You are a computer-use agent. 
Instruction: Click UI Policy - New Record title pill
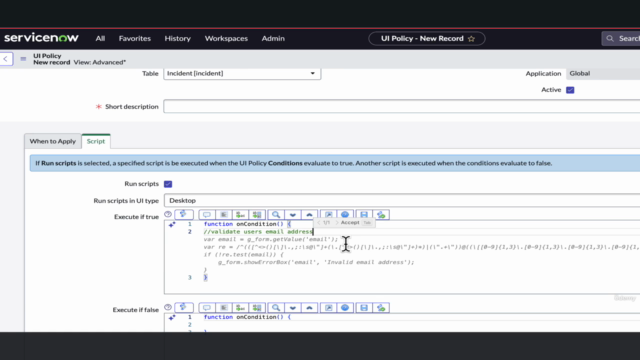click(x=427, y=38)
